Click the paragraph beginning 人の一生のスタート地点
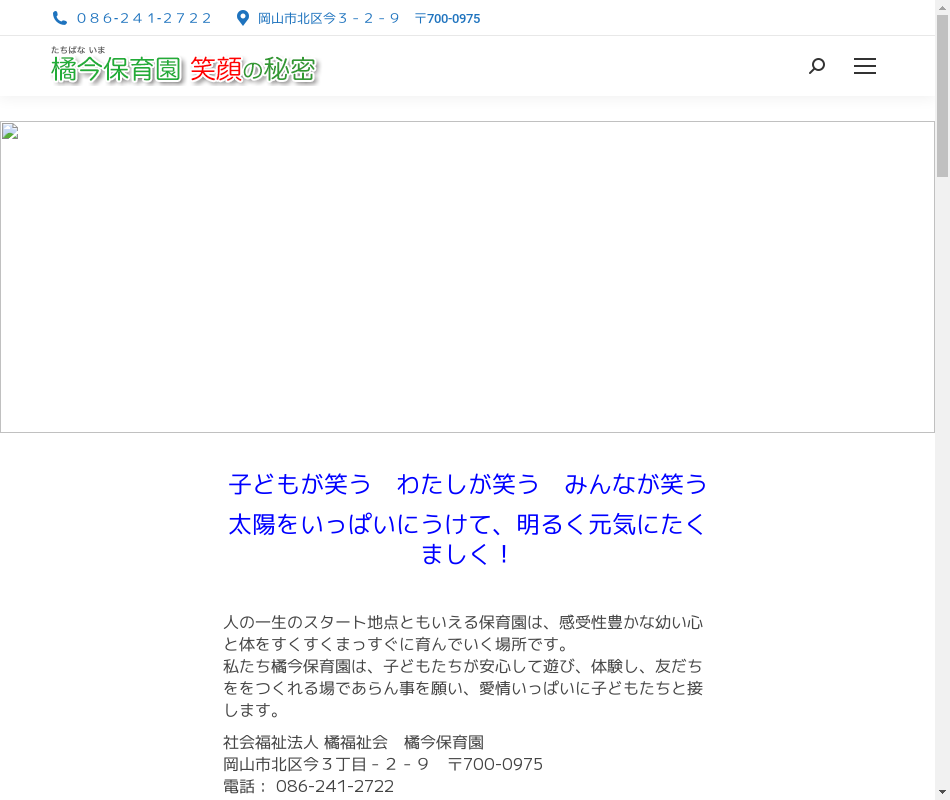 pyautogui.click(x=463, y=633)
